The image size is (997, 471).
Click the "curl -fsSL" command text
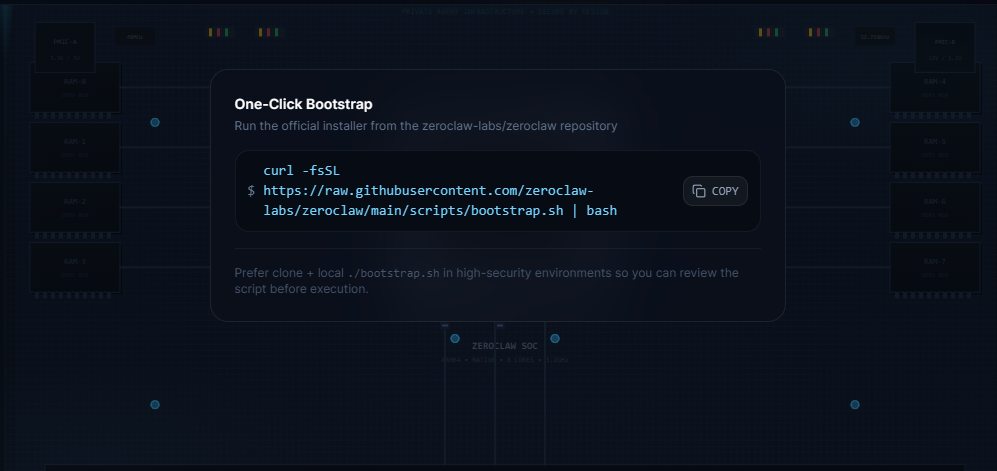click(x=301, y=170)
